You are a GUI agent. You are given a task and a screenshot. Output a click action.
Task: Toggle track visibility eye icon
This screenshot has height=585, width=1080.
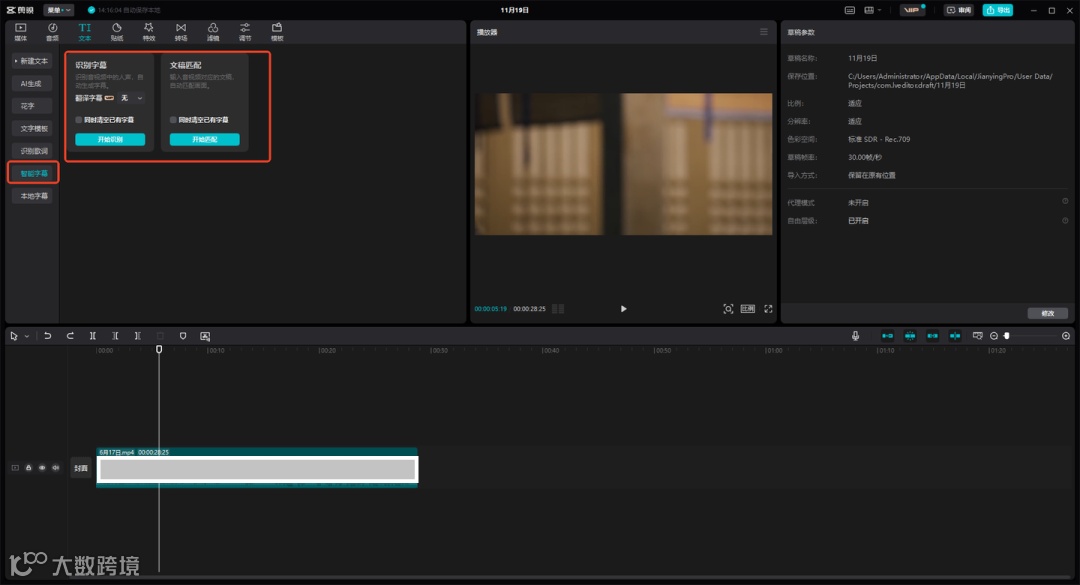click(x=42, y=468)
